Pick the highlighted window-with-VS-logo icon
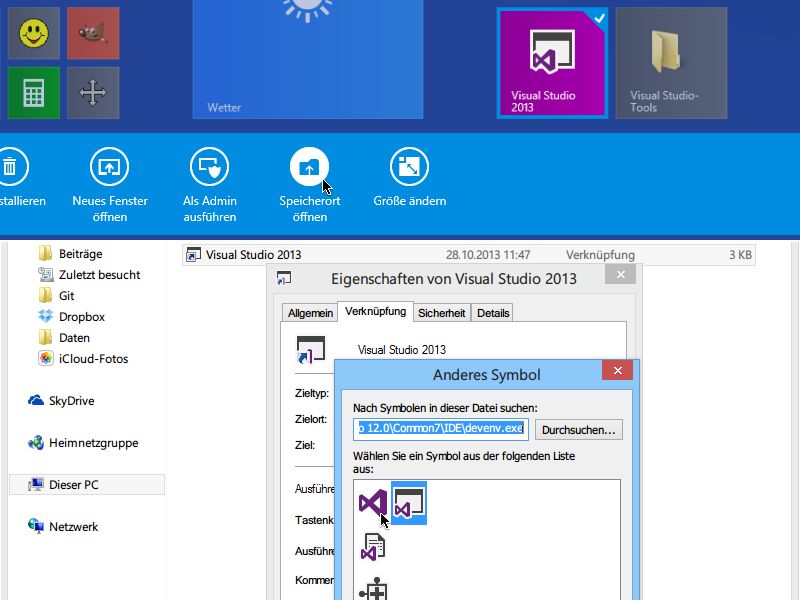800x600 pixels. click(x=409, y=503)
